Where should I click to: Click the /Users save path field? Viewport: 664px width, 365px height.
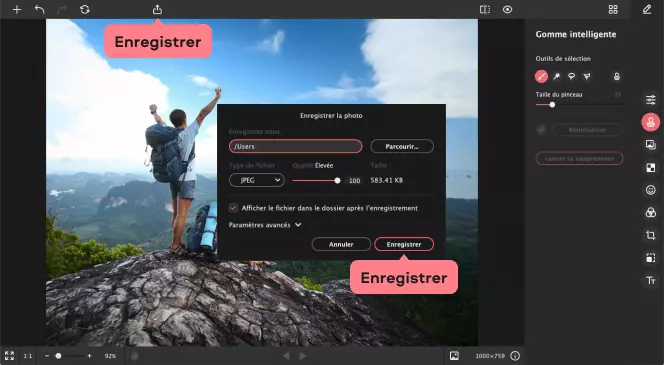pyautogui.click(x=296, y=147)
